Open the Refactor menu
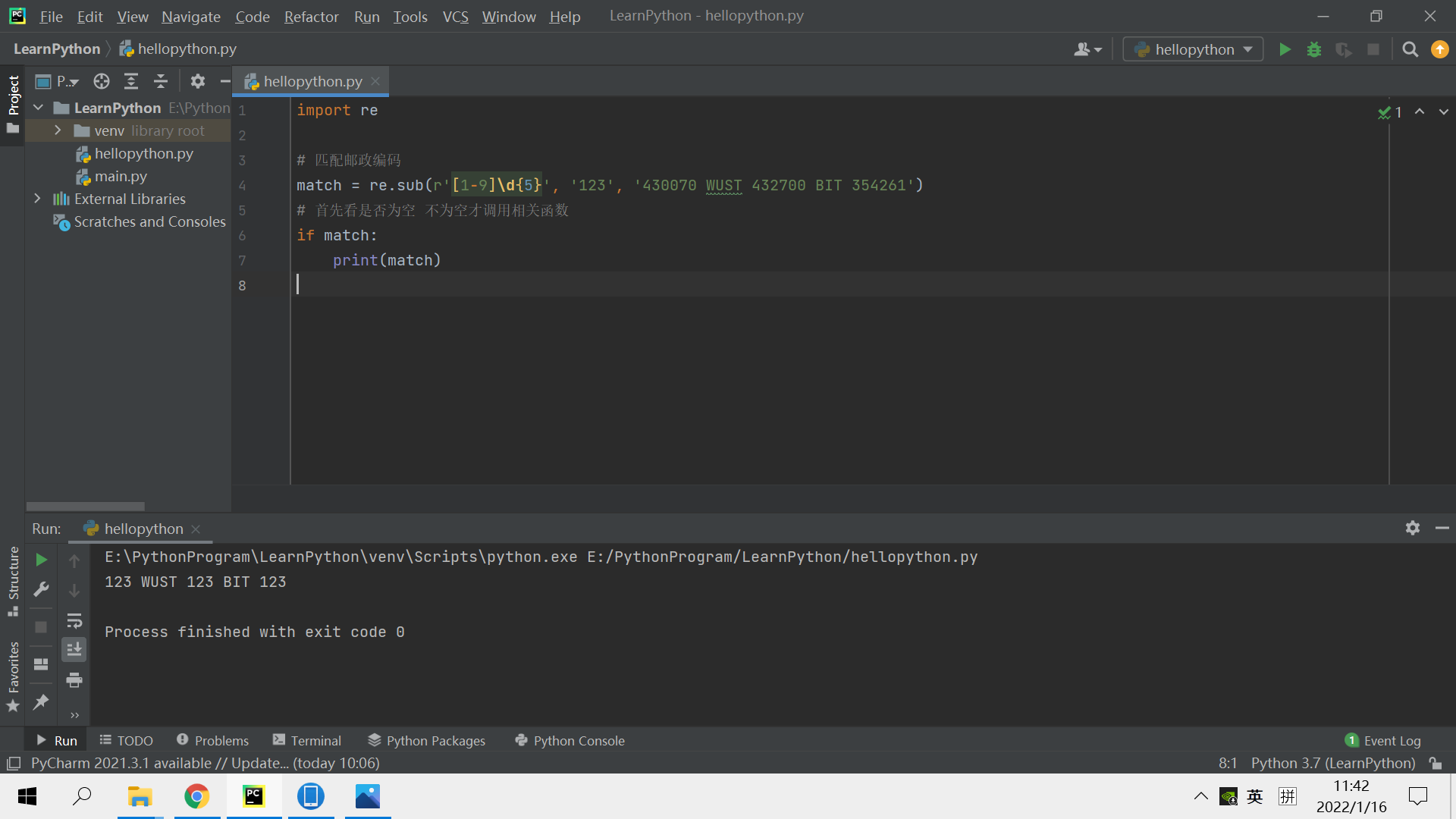Viewport: 1456px width, 819px height. [311, 16]
